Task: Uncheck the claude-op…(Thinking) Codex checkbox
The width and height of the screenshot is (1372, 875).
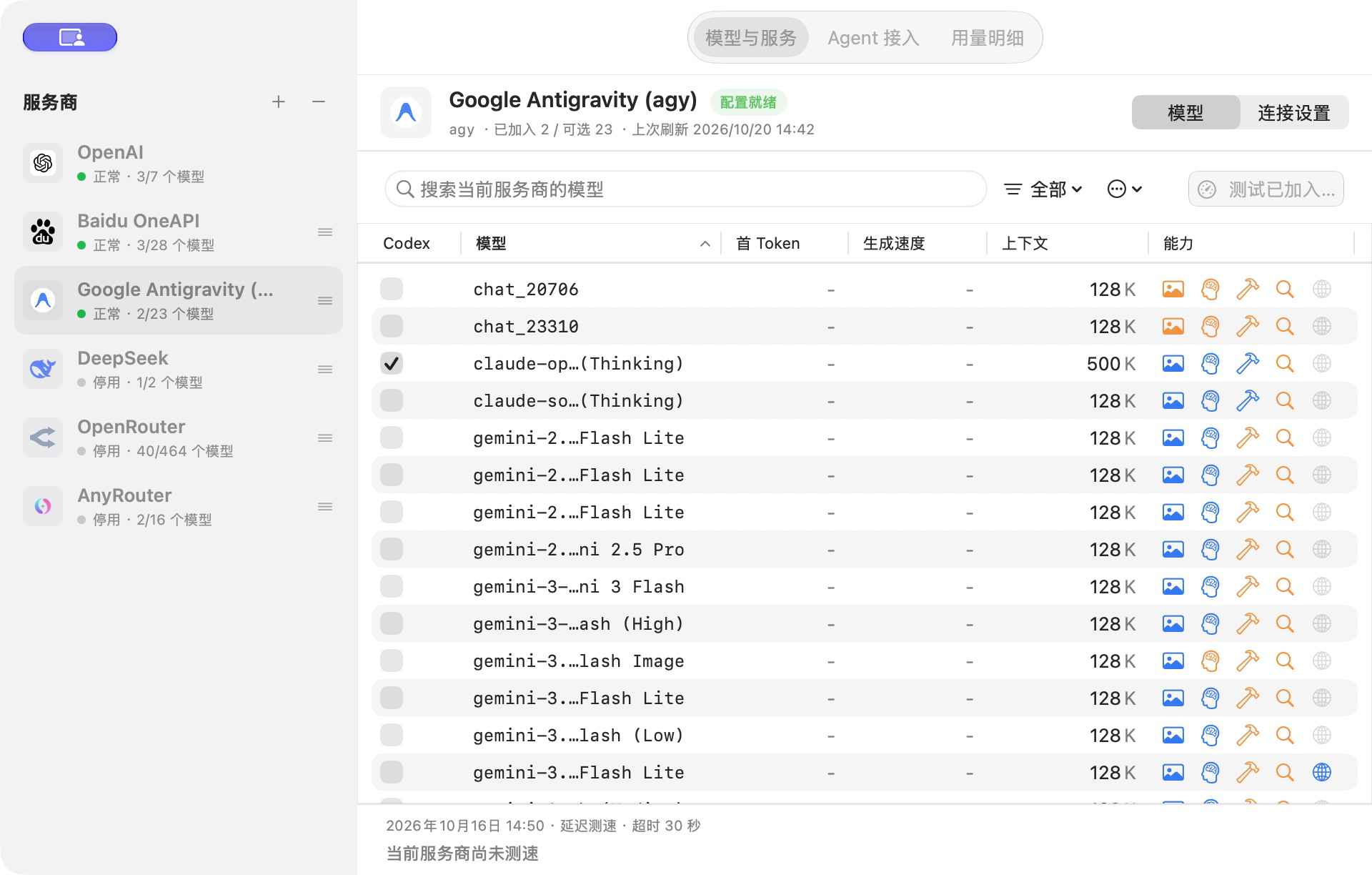Action: (392, 363)
